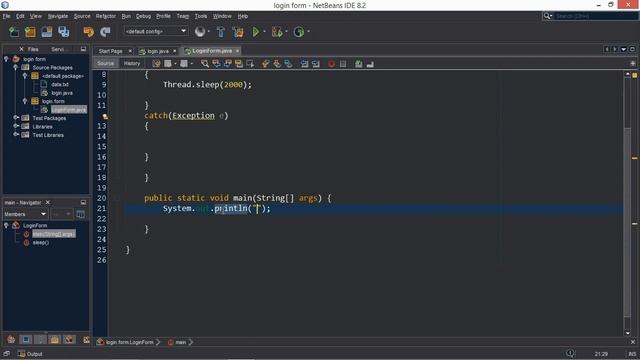Collapse the login.form package node
The width and height of the screenshot is (640, 360).
point(25,101)
